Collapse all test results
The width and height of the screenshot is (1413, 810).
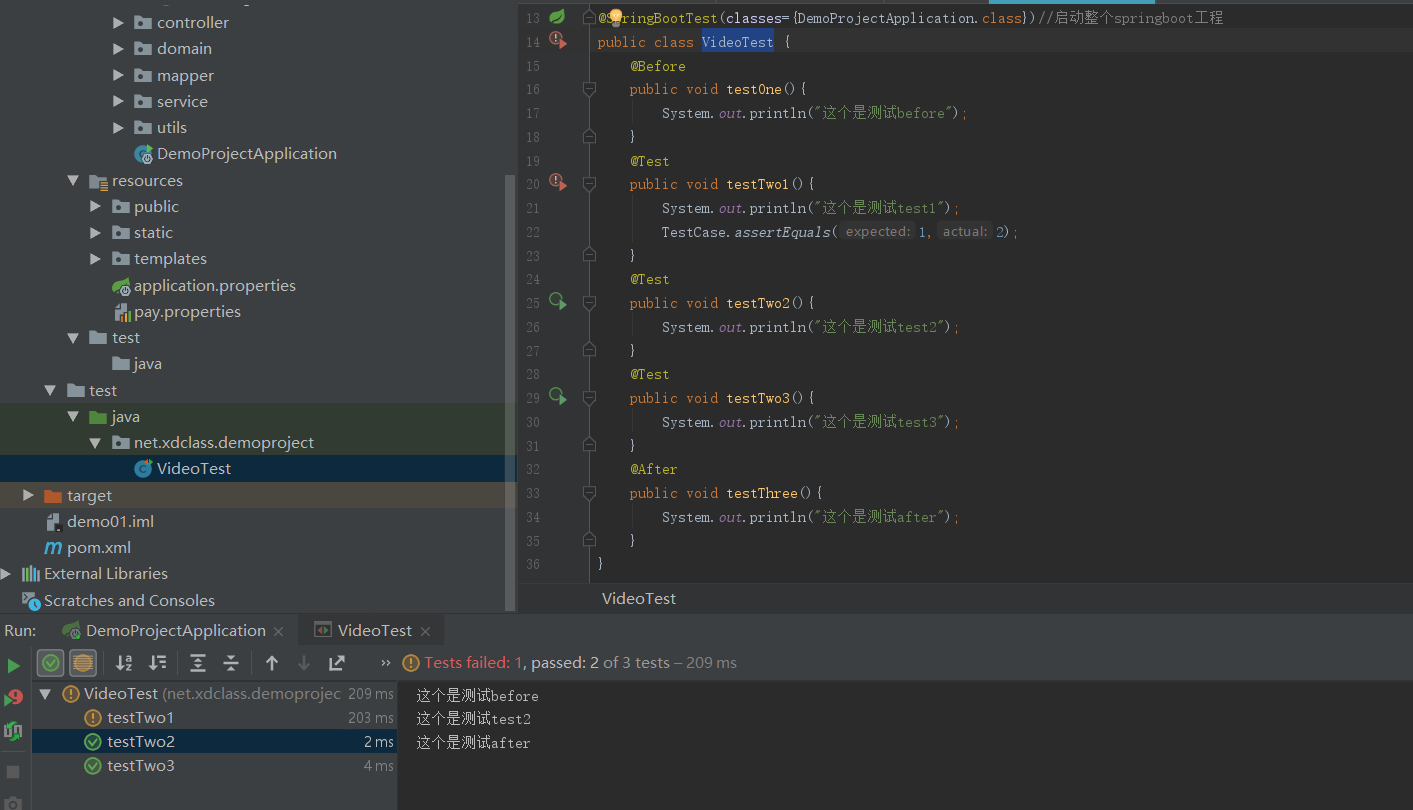click(x=231, y=663)
